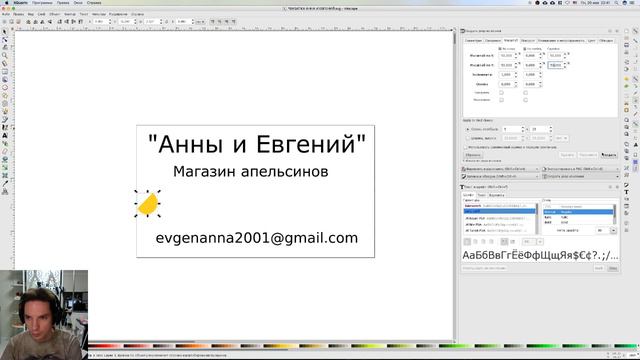The height and width of the screenshot is (360, 640).
Task: Expand the 'Экспортировать в PNG' docked panel
Action: click(x=581, y=169)
